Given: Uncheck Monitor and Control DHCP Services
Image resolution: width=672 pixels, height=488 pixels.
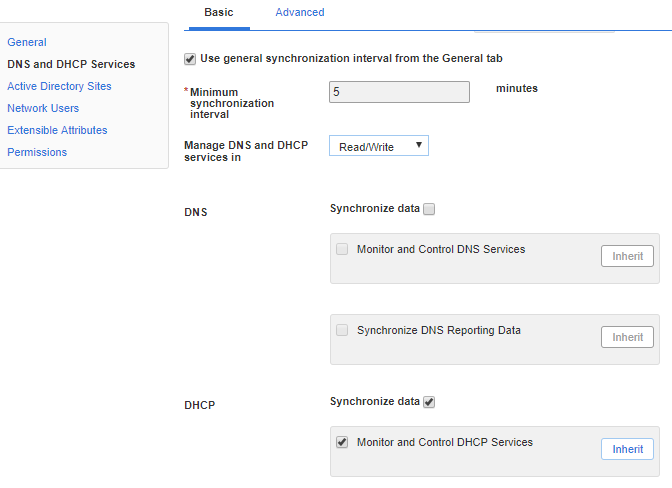Looking at the screenshot, I should [343, 442].
